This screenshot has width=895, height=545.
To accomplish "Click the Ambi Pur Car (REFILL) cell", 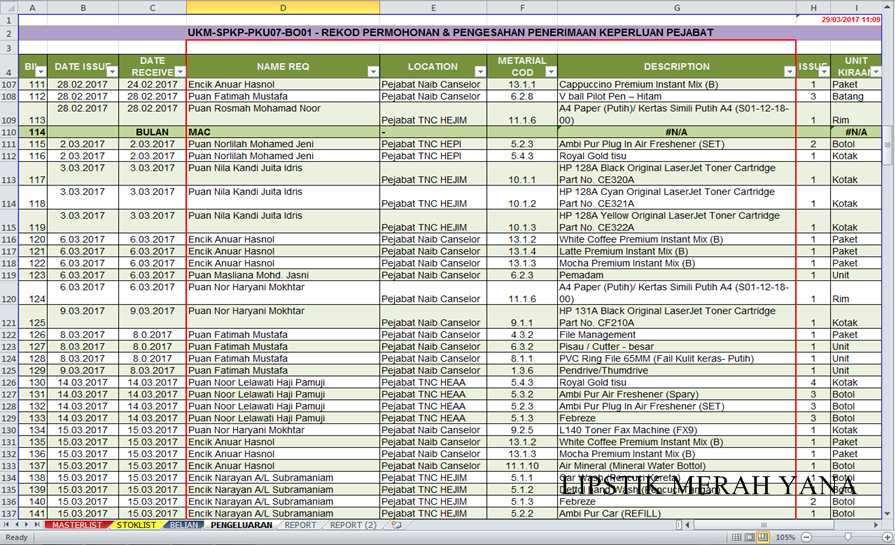I will point(676,513).
